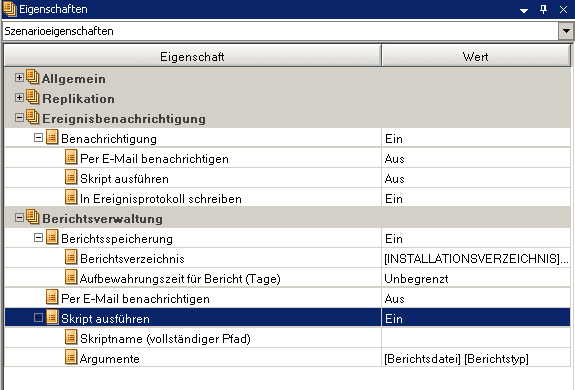Click the Replikation group icon
This screenshot has height=390, width=575.
tap(33, 97)
